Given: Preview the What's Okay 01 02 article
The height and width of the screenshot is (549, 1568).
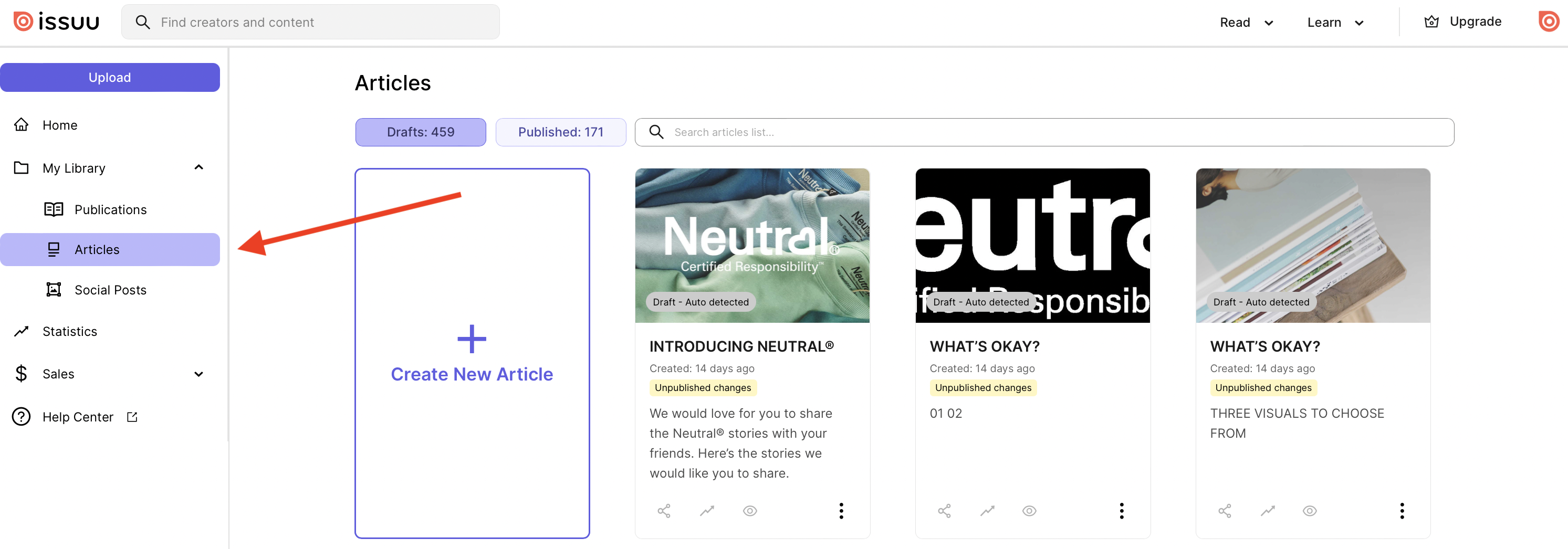Looking at the screenshot, I should pyautogui.click(x=1029, y=511).
